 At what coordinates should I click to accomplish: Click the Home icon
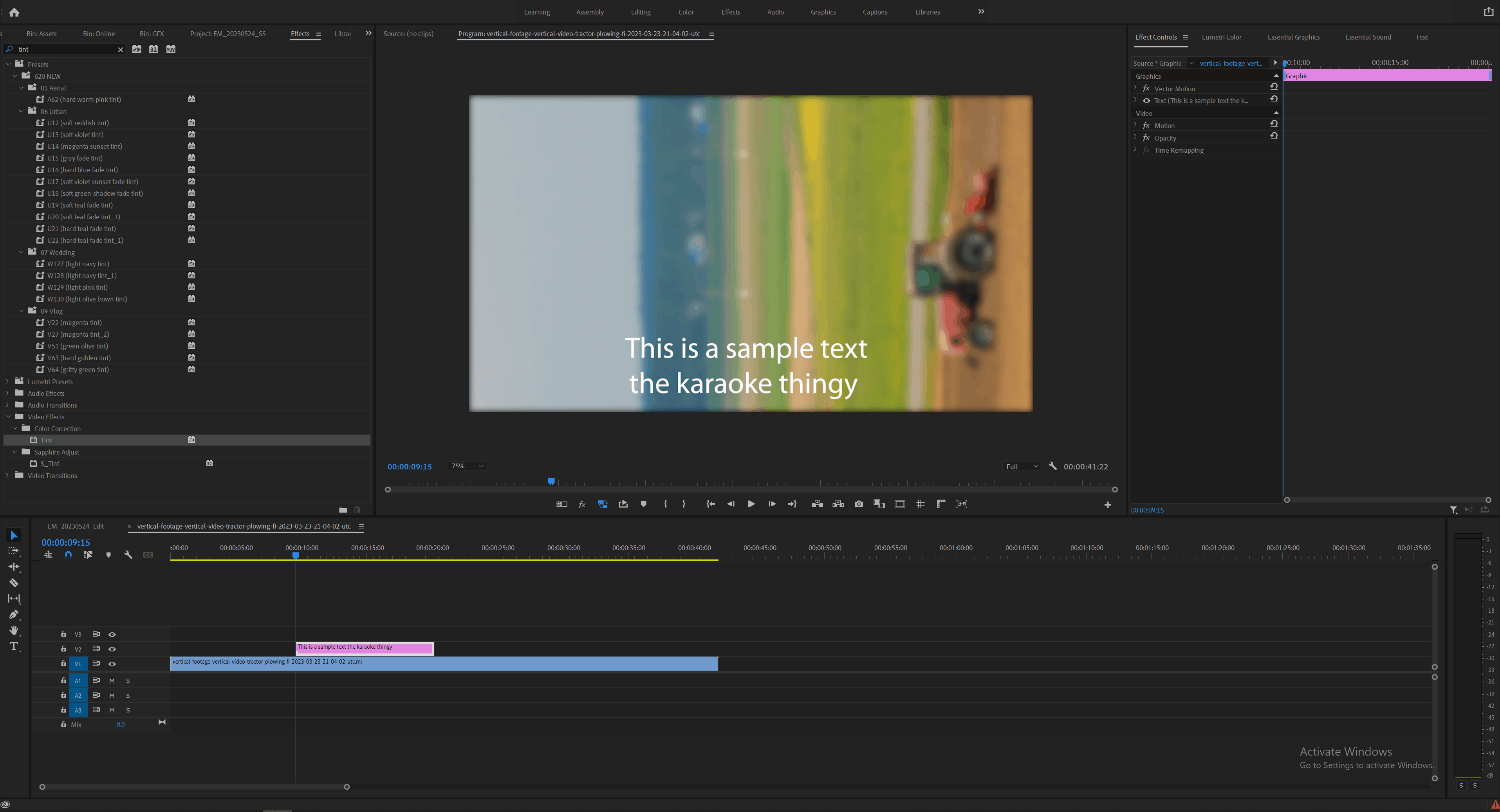14,12
